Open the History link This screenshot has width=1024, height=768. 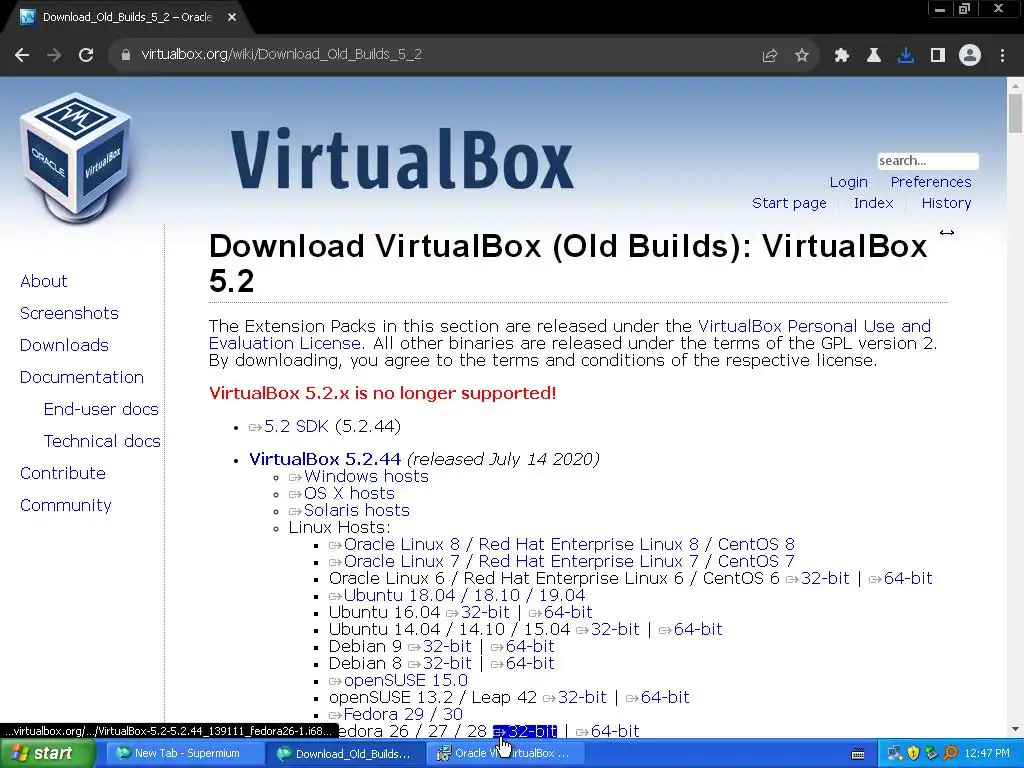(946, 203)
